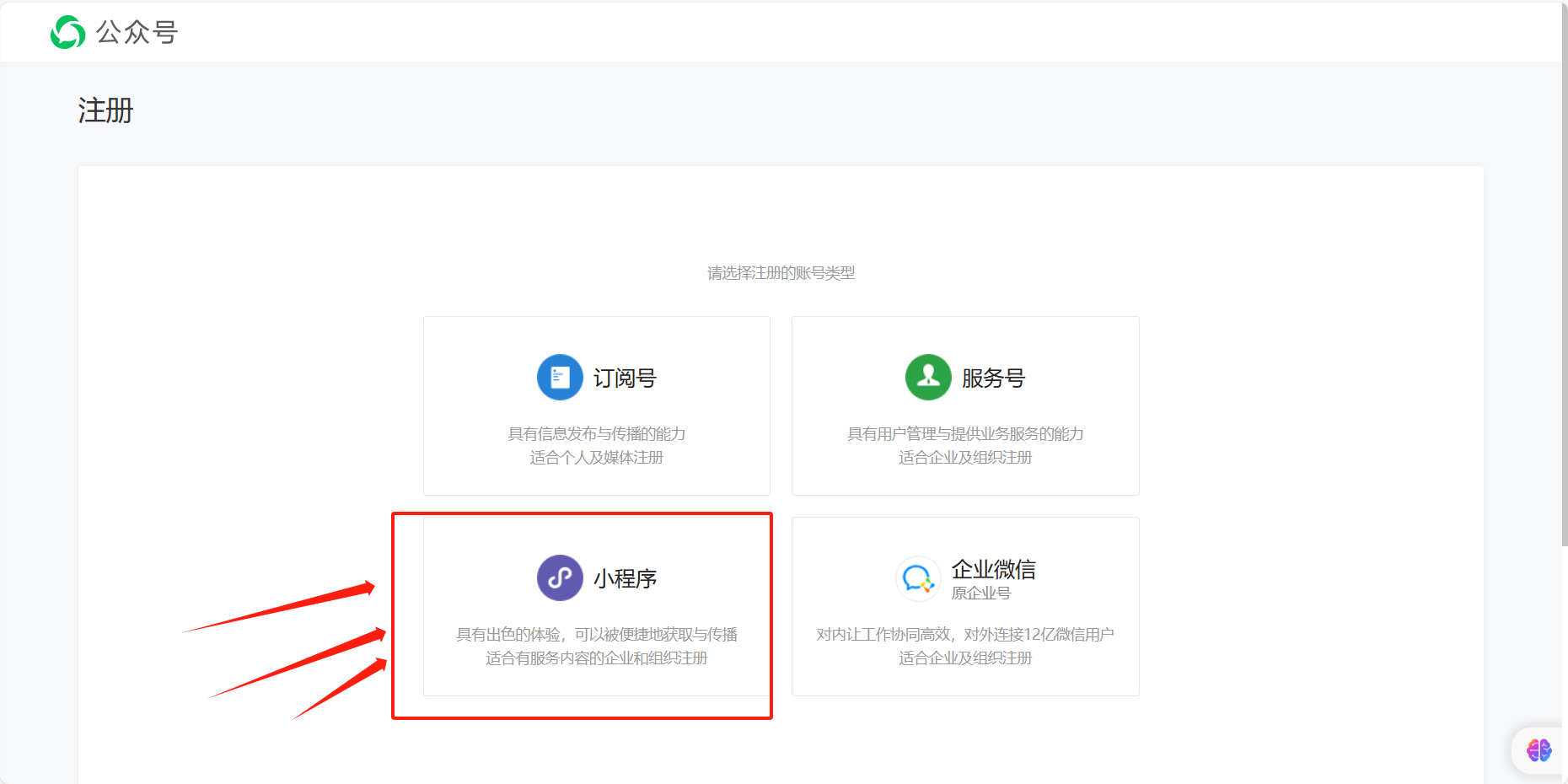Select the 小程序 account type title

pyautogui.click(x=625, y=578)
